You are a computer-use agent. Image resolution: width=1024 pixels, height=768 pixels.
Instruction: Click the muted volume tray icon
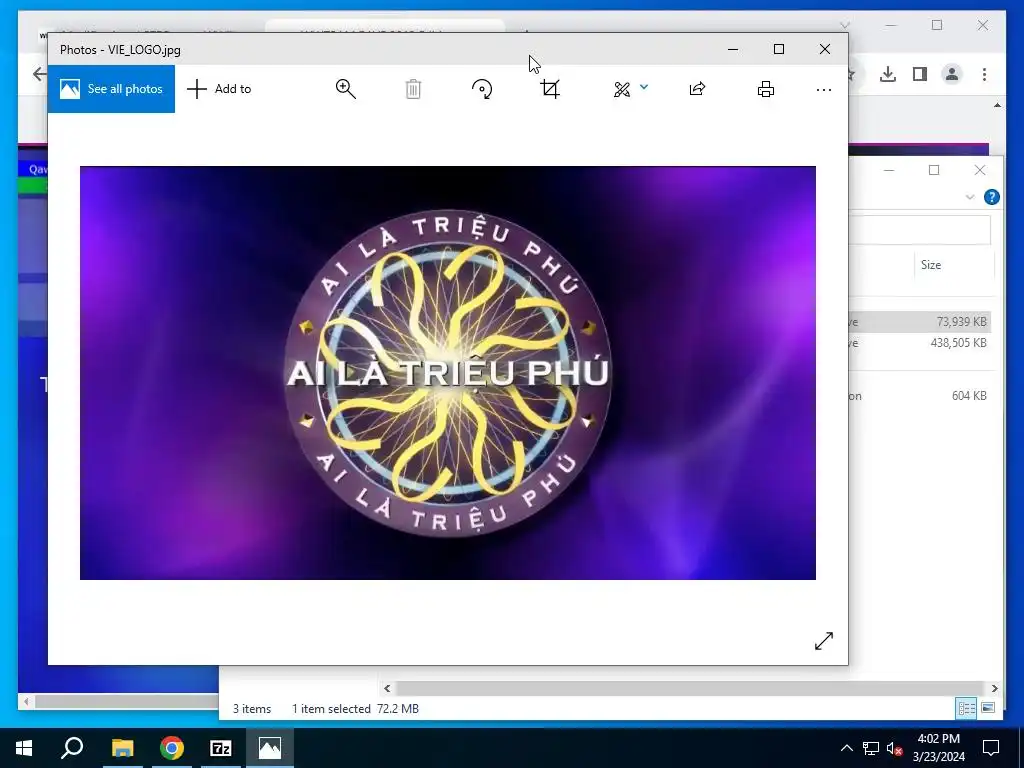tap(895, 748)
